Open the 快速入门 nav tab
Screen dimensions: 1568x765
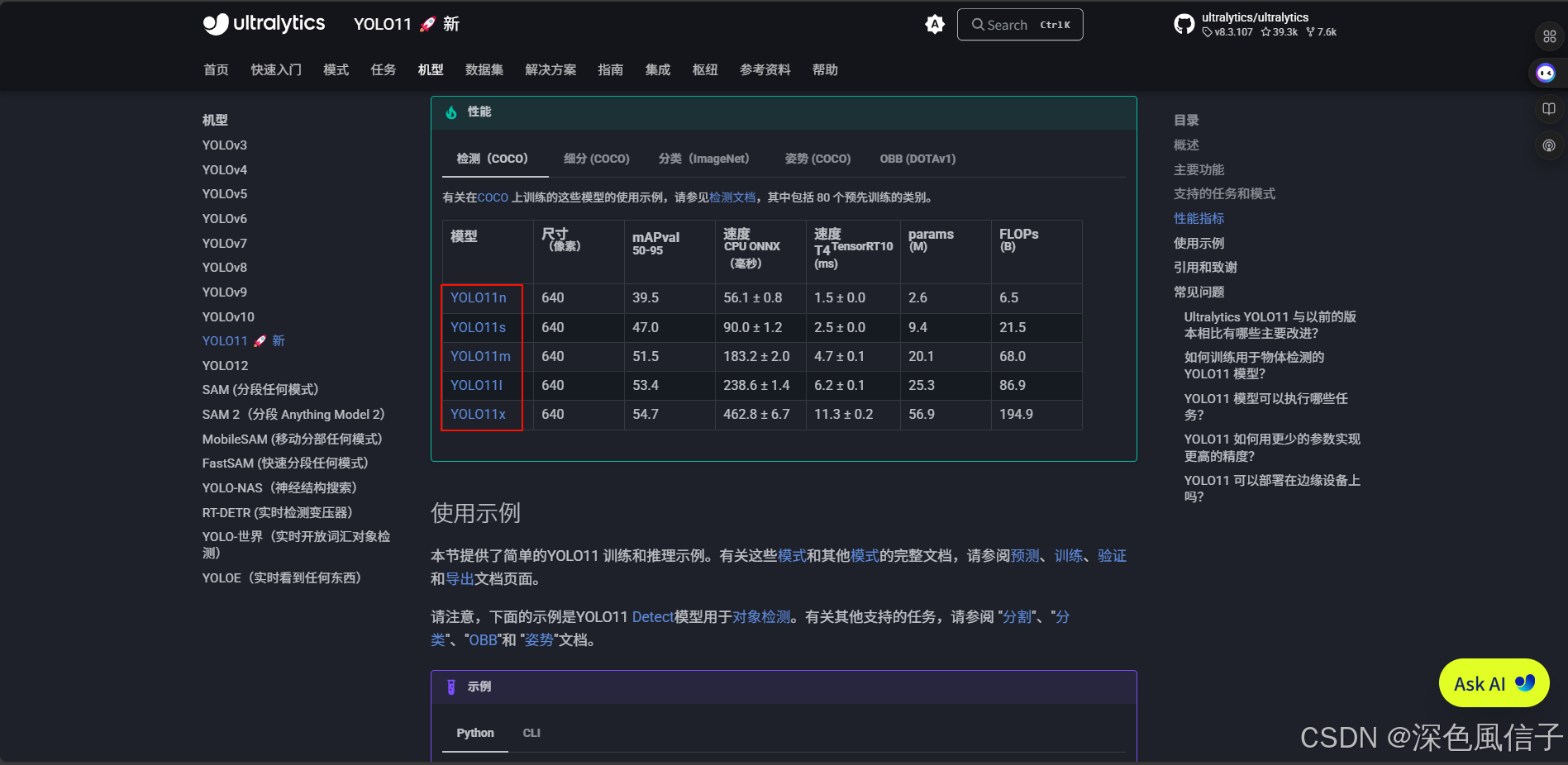click(276, 70)
